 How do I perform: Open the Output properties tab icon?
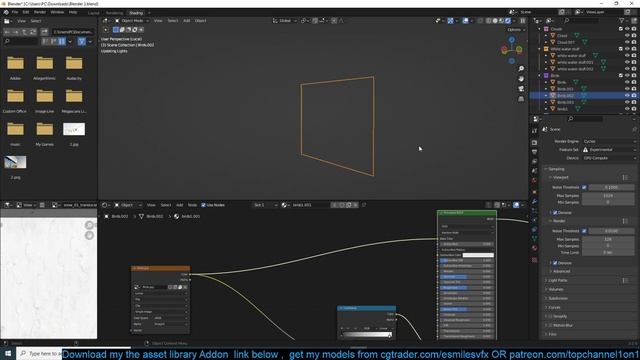pyautogui.click(x=534, y=152)
